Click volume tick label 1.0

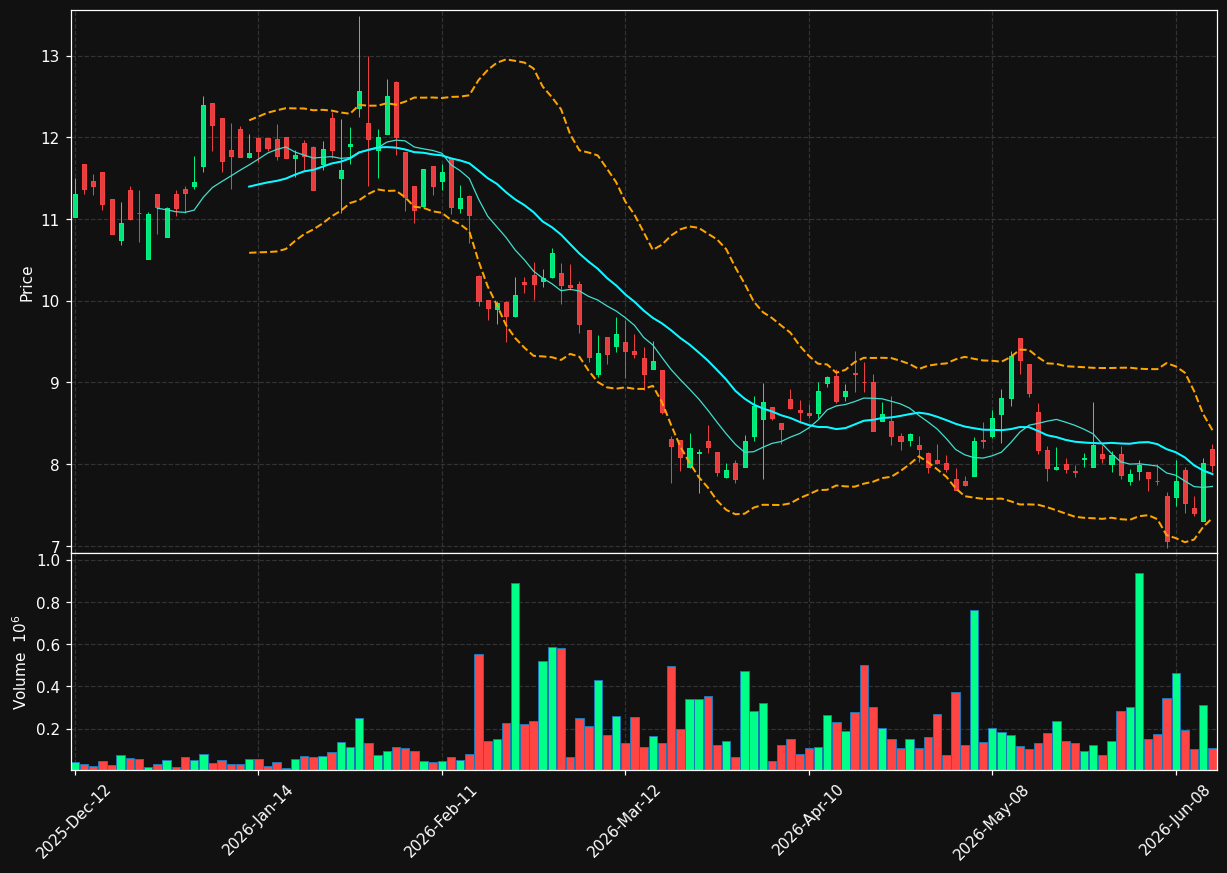[48, 561]
